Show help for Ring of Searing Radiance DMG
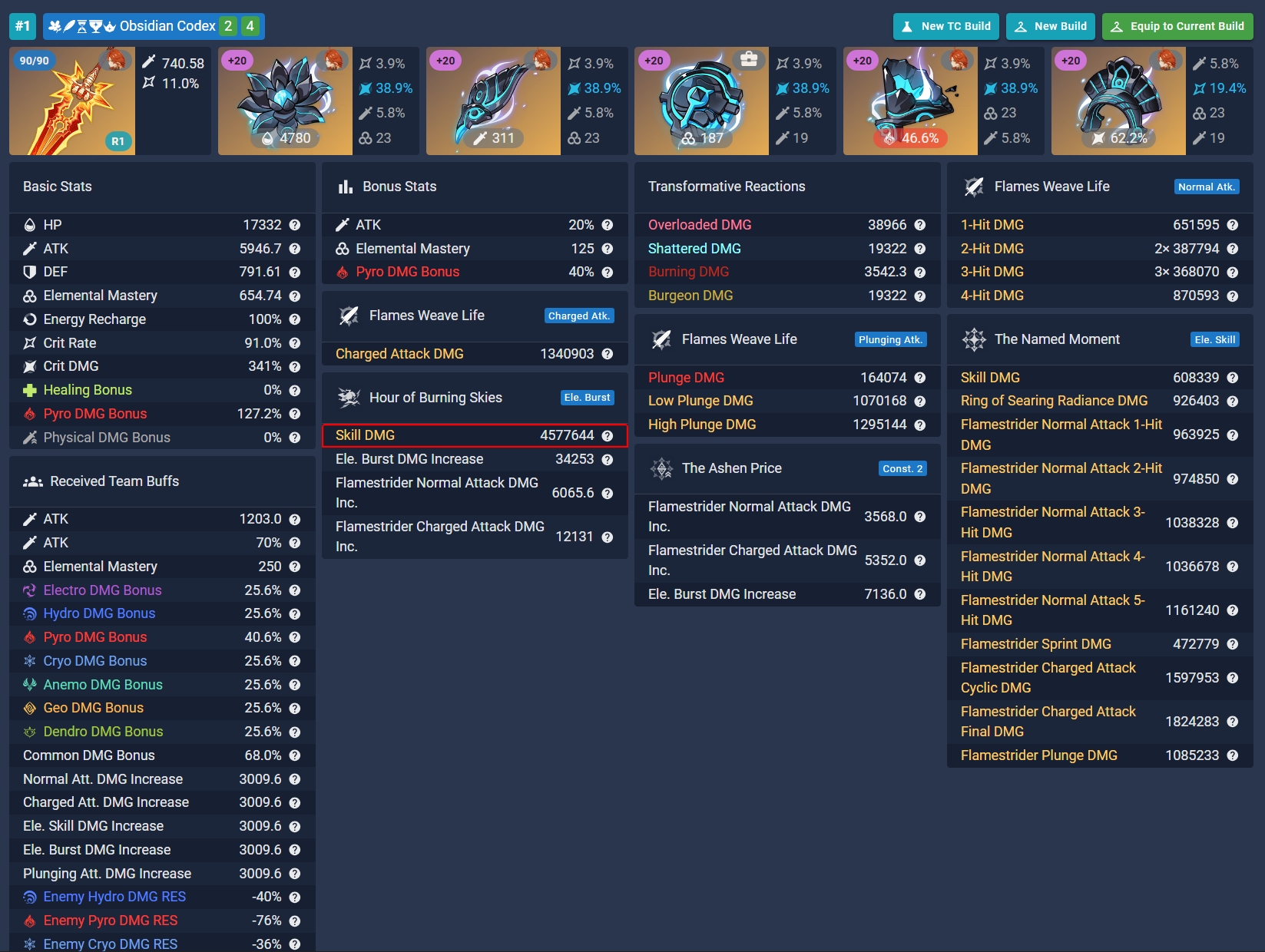Image resolution: width=1265 pixels, height=952 pixels. pos(1233,401)
